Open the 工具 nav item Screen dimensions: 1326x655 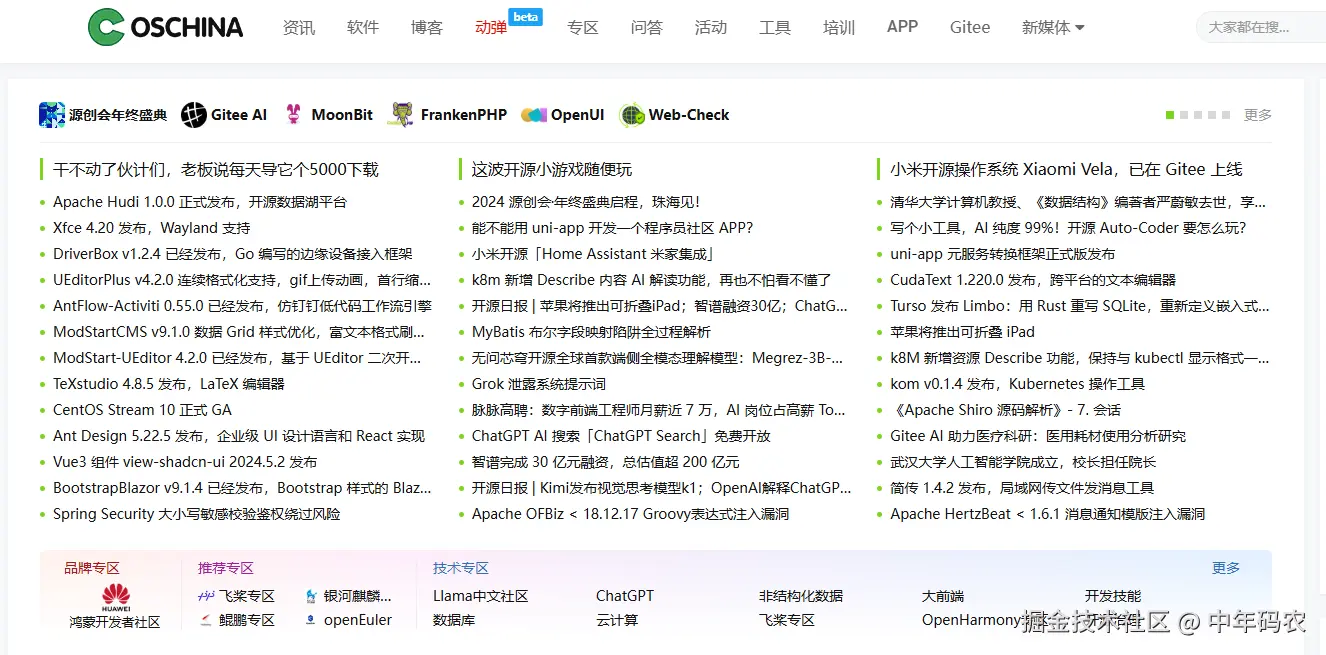[x=775, y=27]
